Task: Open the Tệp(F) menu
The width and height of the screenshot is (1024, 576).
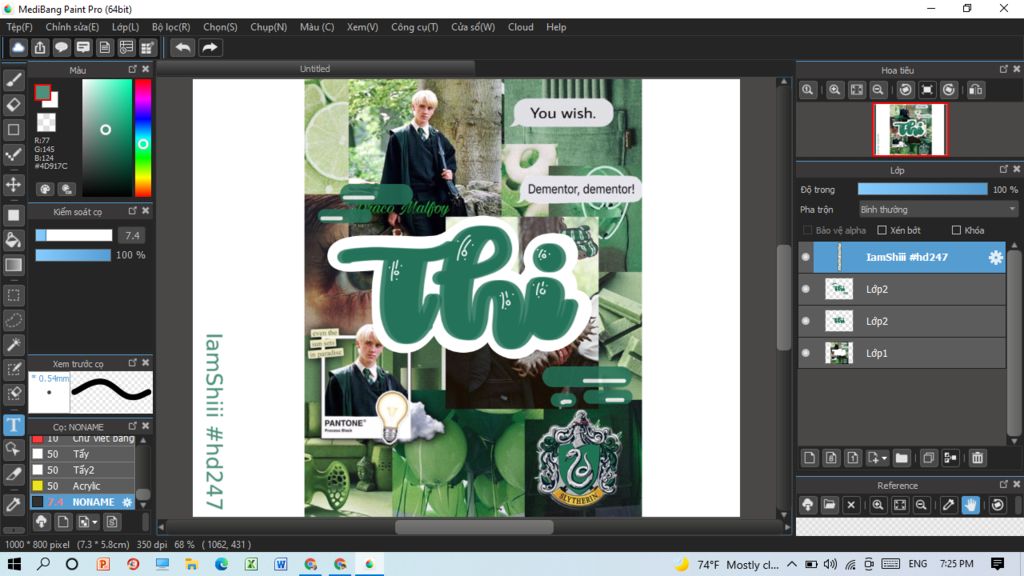Action: [x=19, y=27]
